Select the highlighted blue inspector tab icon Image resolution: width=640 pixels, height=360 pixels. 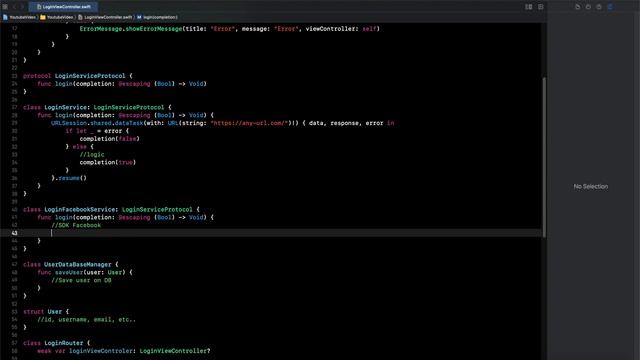click(610, 7)
